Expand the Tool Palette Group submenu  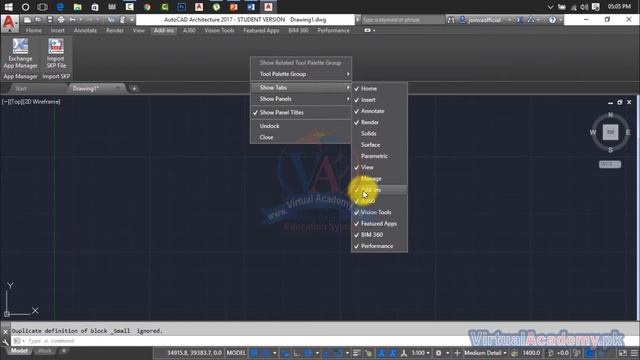(301, 74)
